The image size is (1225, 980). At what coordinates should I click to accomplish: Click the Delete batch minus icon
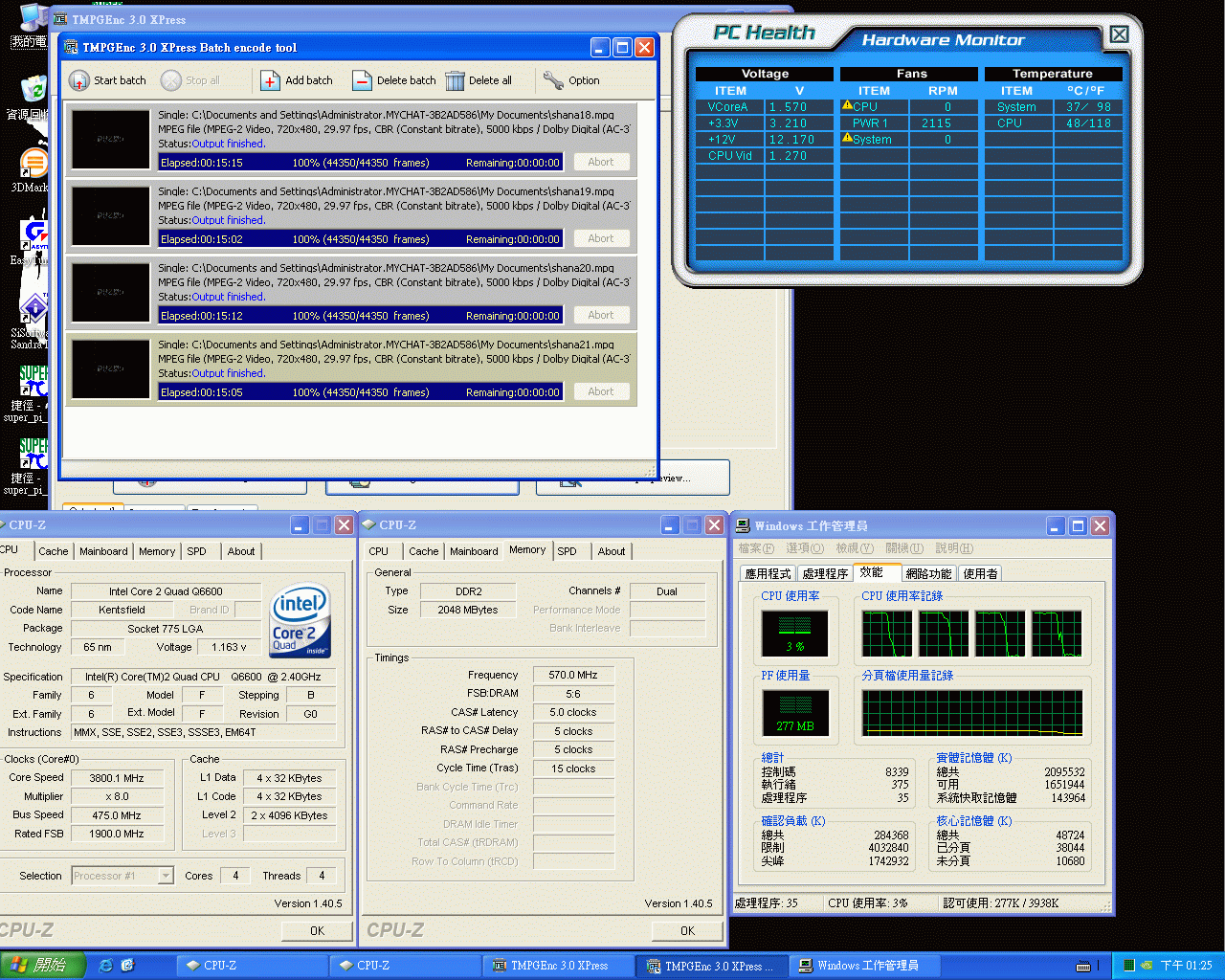(362, 80)
